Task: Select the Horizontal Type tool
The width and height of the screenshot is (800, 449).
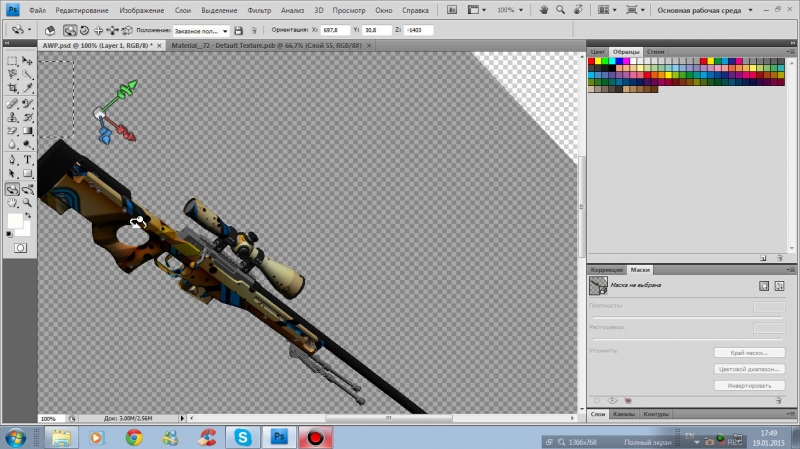Action: point(28,160)
